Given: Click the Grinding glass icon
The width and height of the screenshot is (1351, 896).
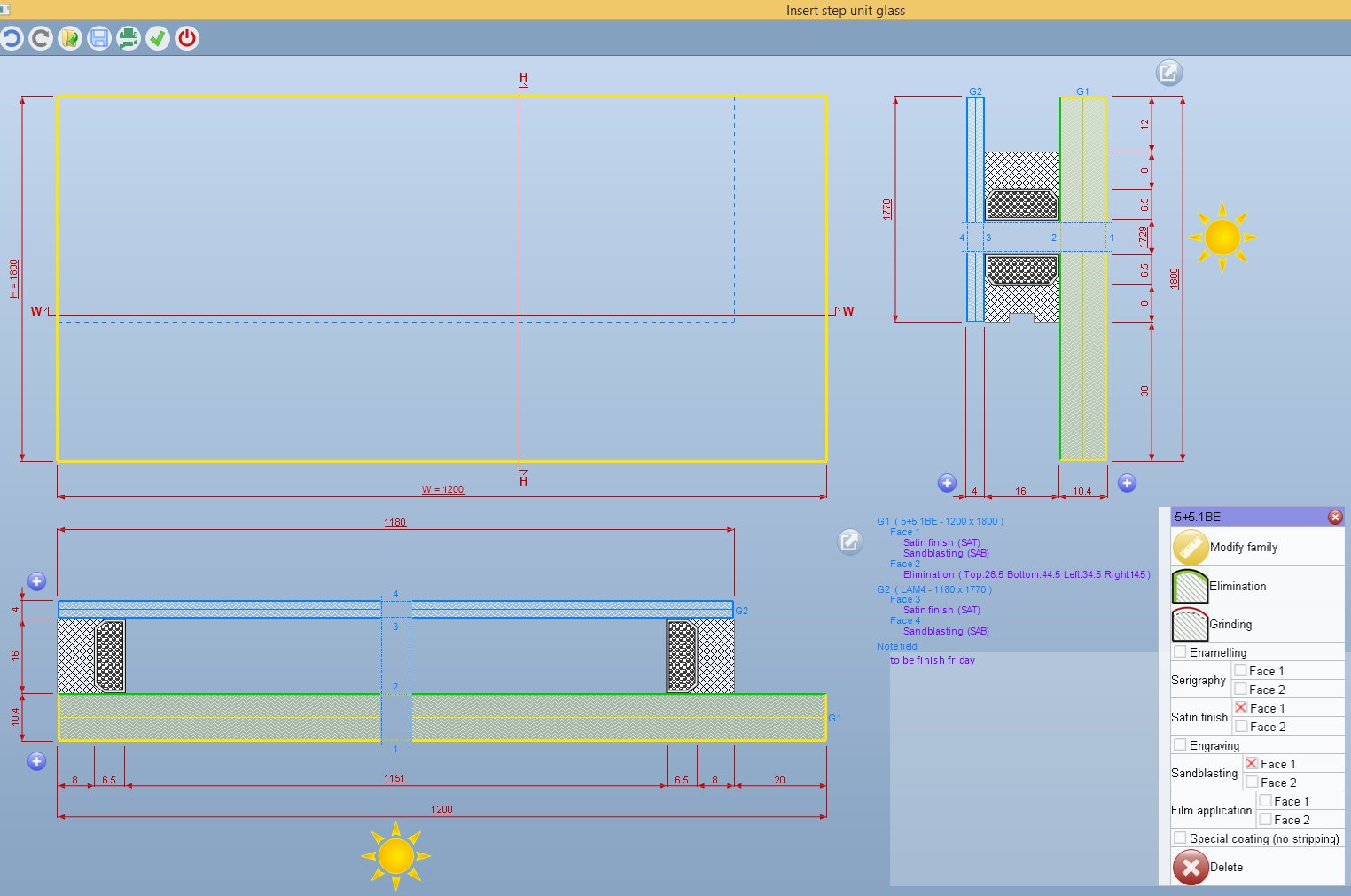Looking at the screenshot, I should [1190, 625].
